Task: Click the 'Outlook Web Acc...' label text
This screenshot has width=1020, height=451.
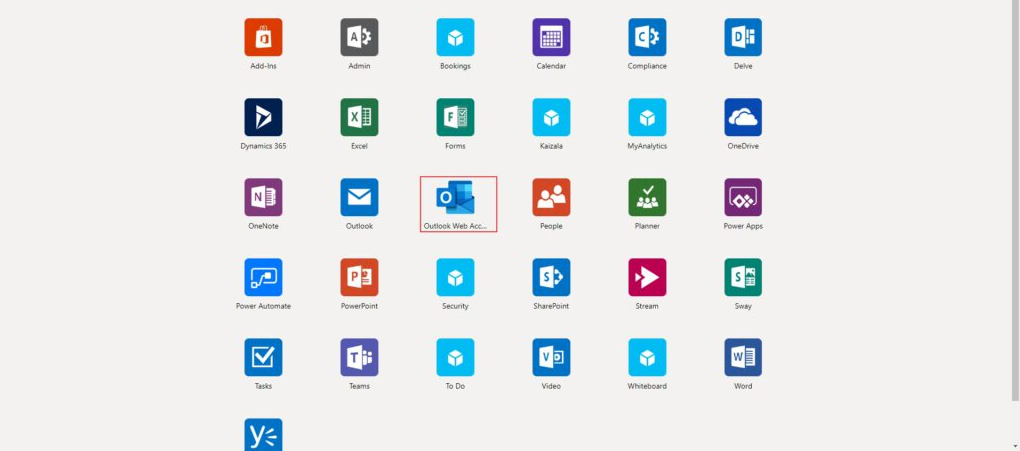Action: 455,226
